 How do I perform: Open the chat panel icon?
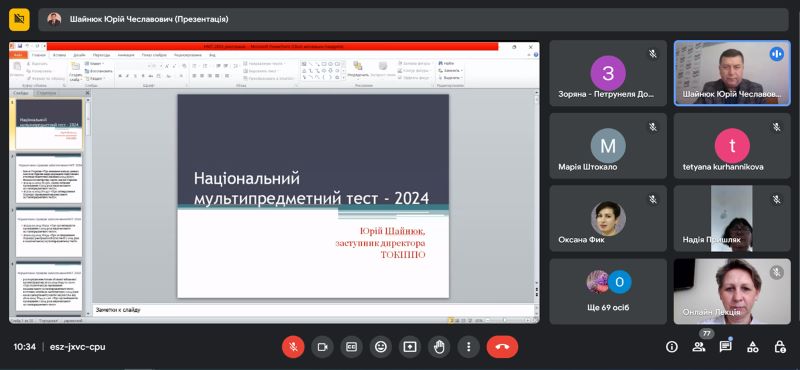(725, 347)
